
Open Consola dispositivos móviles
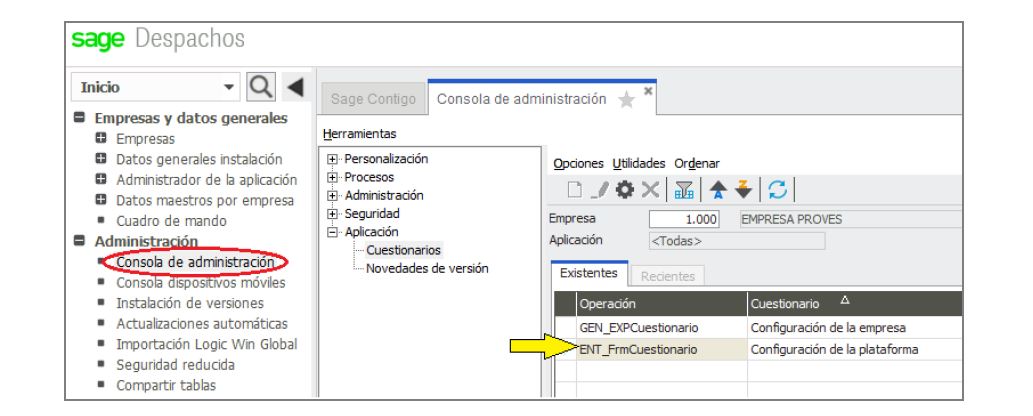(201, 283)
